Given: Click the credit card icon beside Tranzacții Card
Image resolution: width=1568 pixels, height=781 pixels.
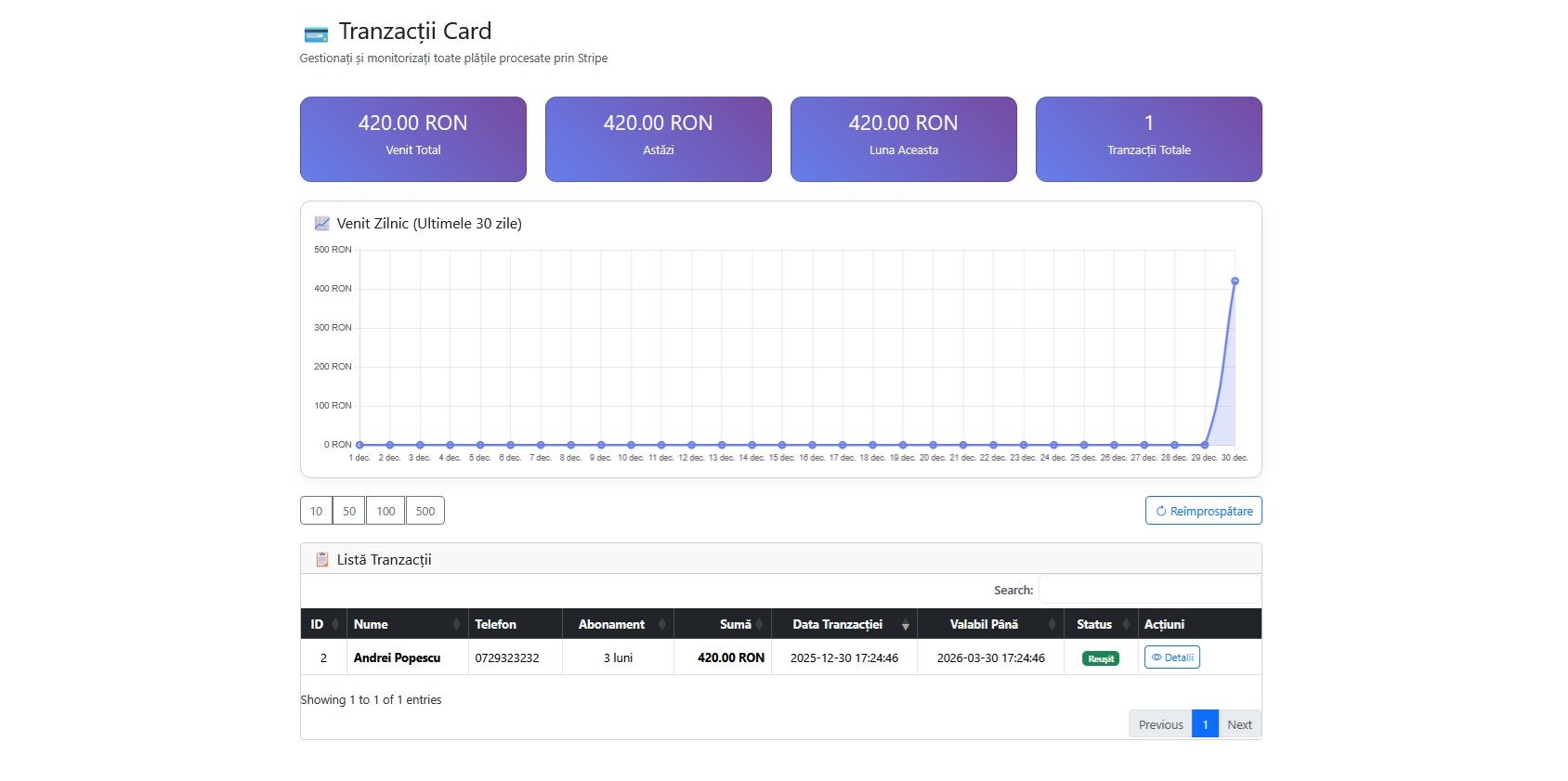Looking at the screenshot, I should 316,34.
